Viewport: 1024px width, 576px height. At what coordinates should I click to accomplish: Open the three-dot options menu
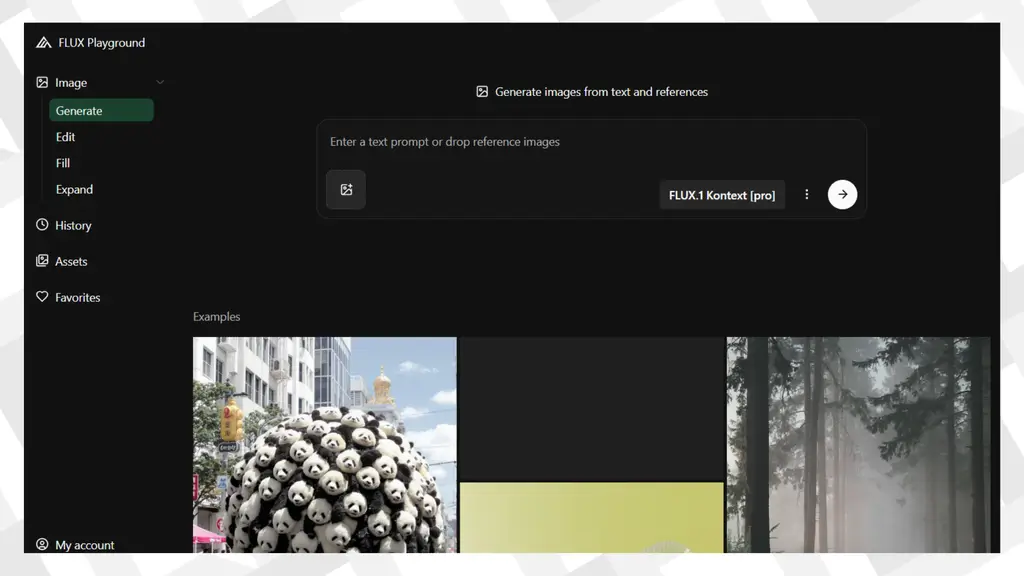click(807, 194)
